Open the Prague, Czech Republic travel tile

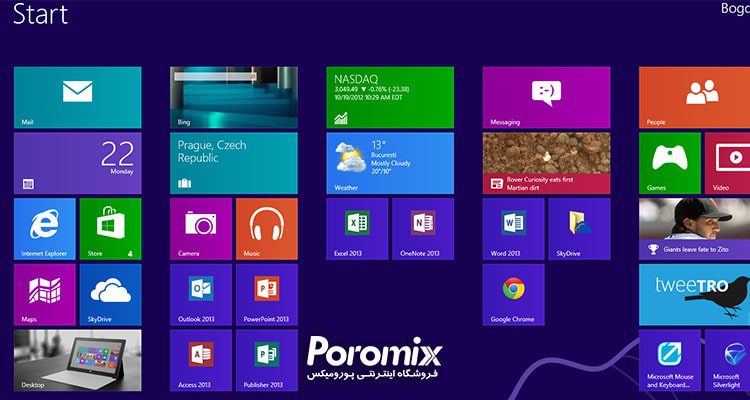(234, 163)
